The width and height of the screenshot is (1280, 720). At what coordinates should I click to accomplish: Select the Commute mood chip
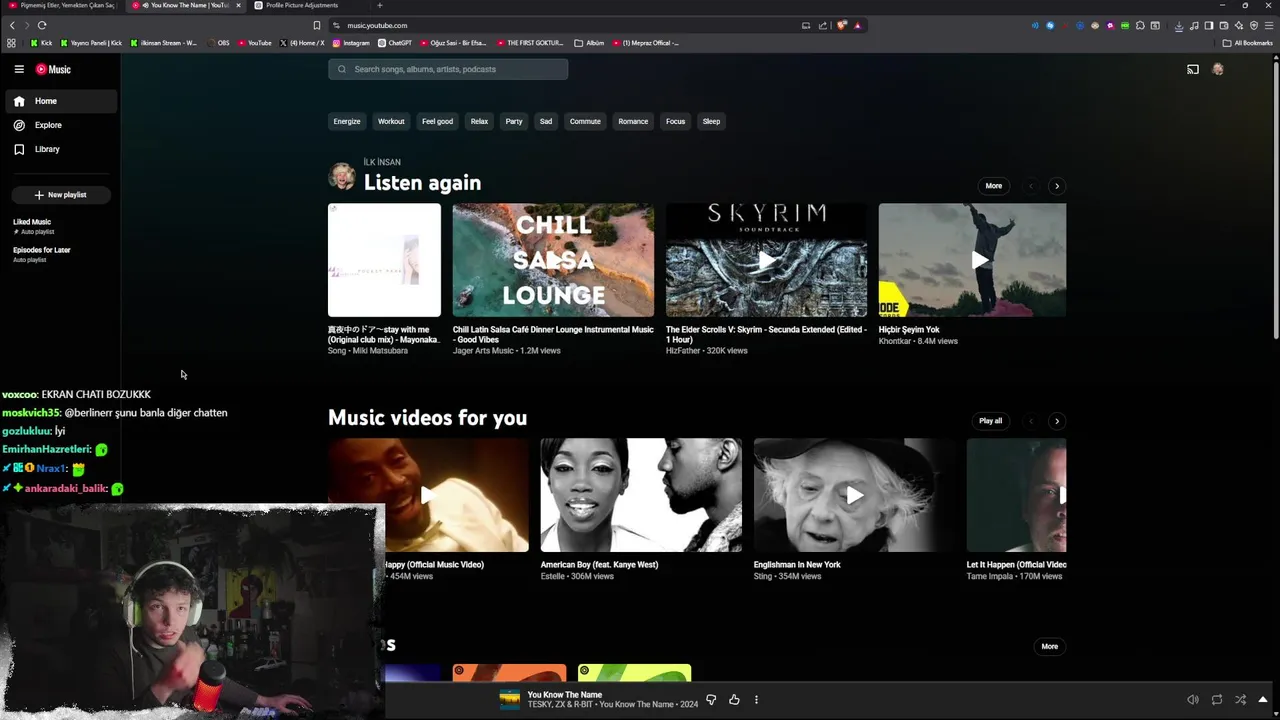[585, 121]
